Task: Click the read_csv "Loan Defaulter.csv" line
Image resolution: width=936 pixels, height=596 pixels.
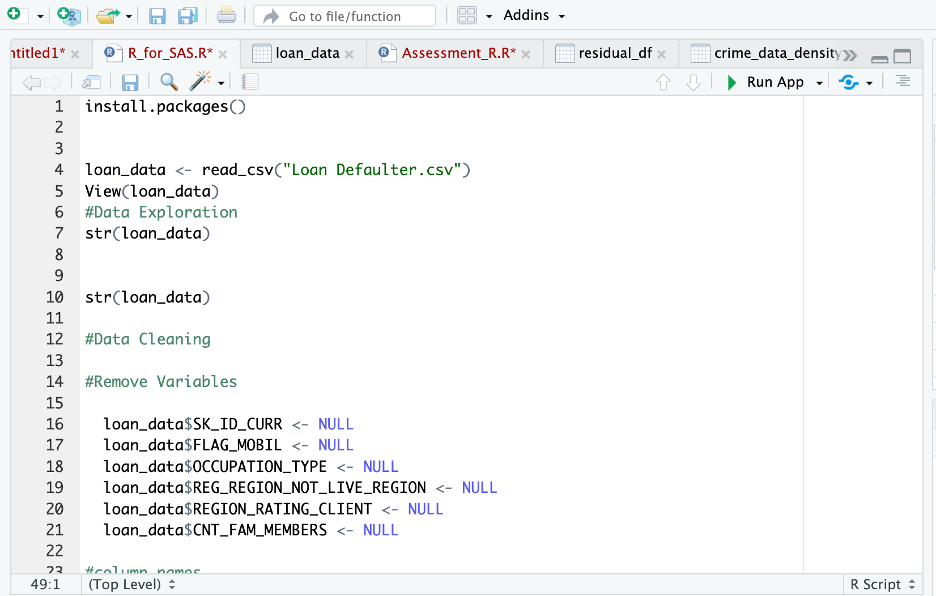Action: [278, 170]
